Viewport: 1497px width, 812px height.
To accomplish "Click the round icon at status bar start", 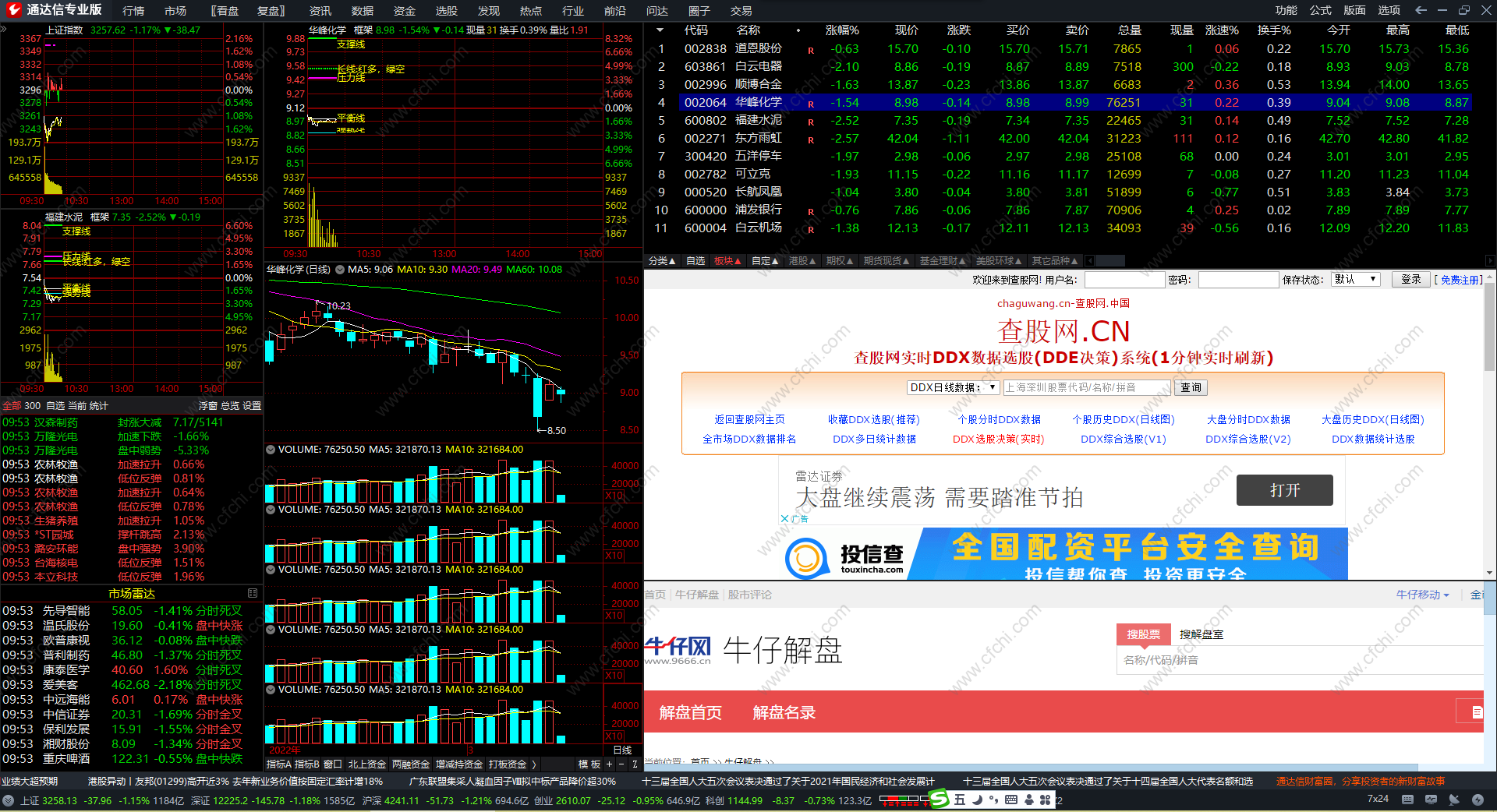I will 9,800.
